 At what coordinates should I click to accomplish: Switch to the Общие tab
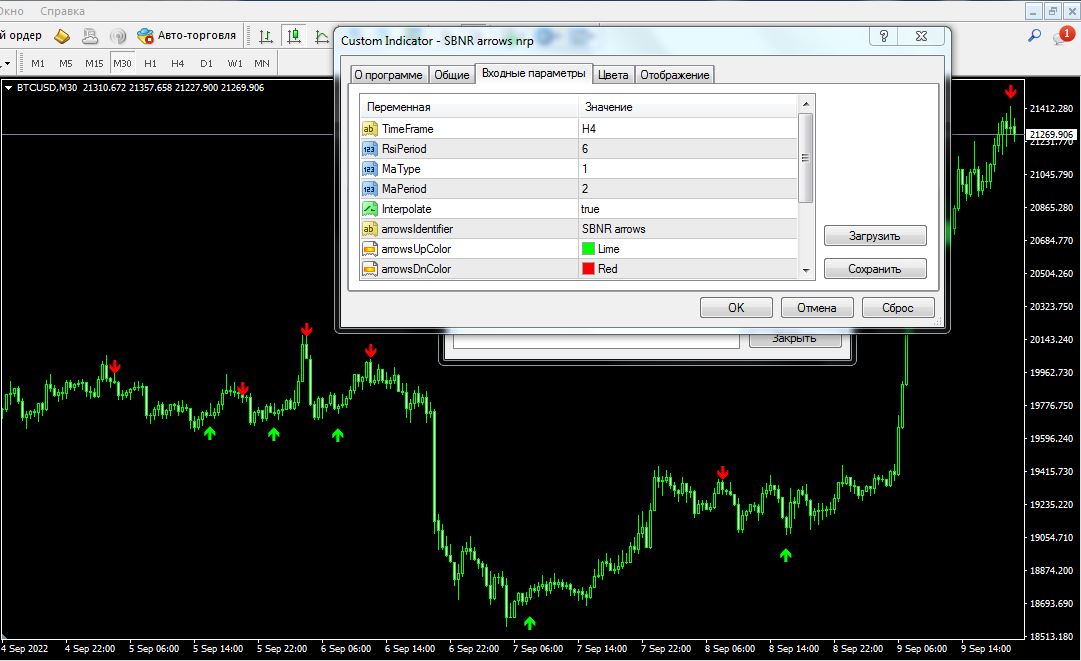pos(452,75)
